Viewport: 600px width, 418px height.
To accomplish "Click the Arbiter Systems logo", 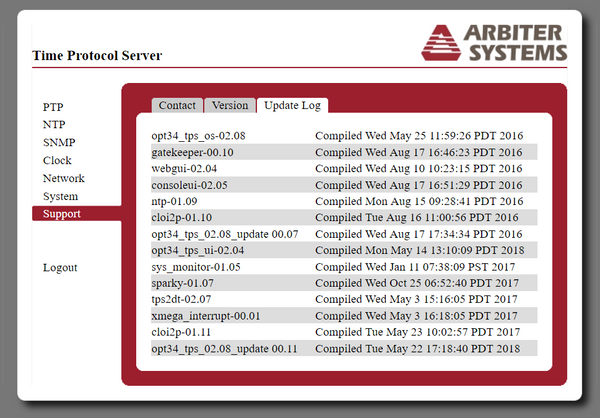I will 493,41.
